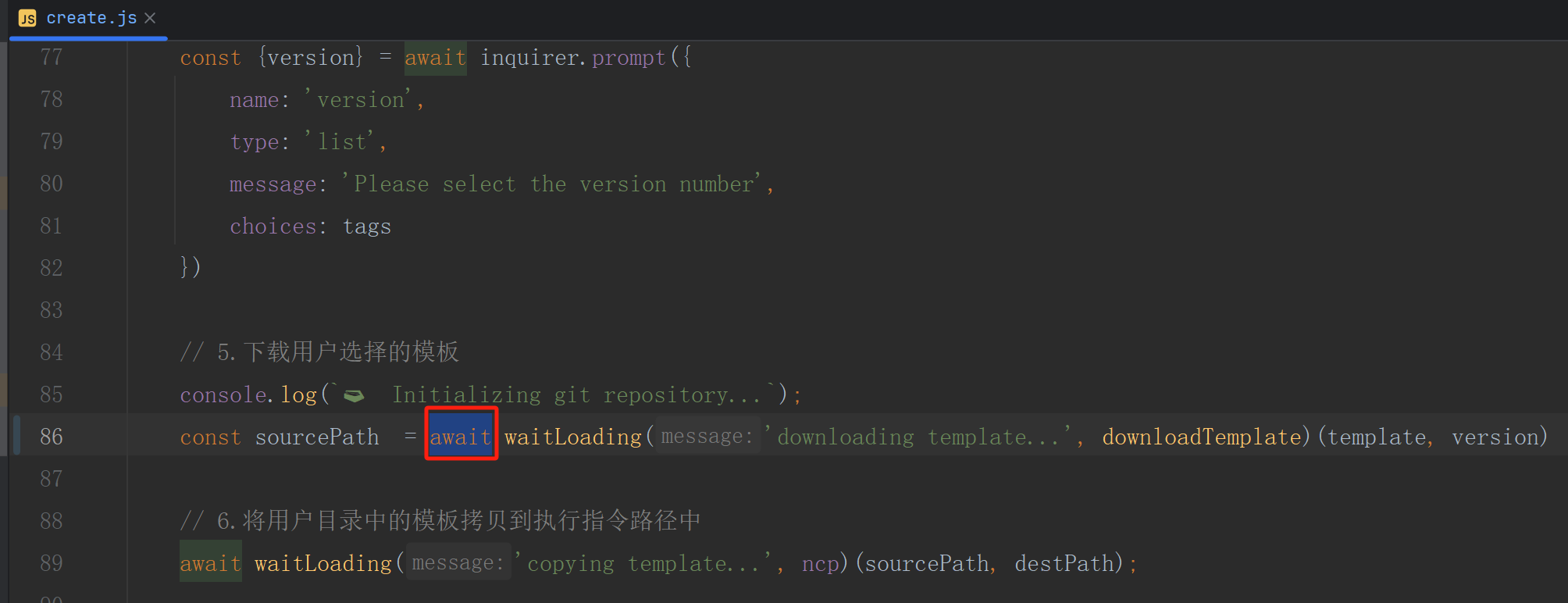The height and width of the screenshot is (603, 1568).
Task: Click the ncp argument on line 89
Action: [x=820, y=563]
